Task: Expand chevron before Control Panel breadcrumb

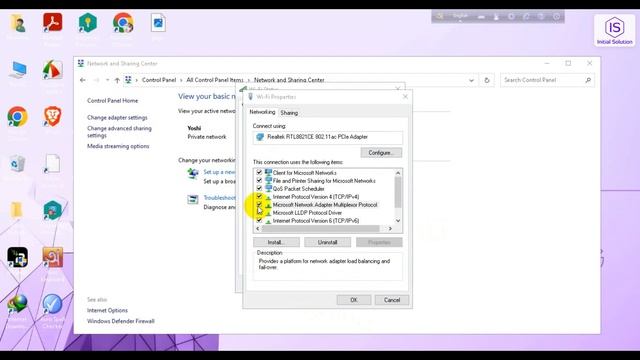Action: pos(137,80)
